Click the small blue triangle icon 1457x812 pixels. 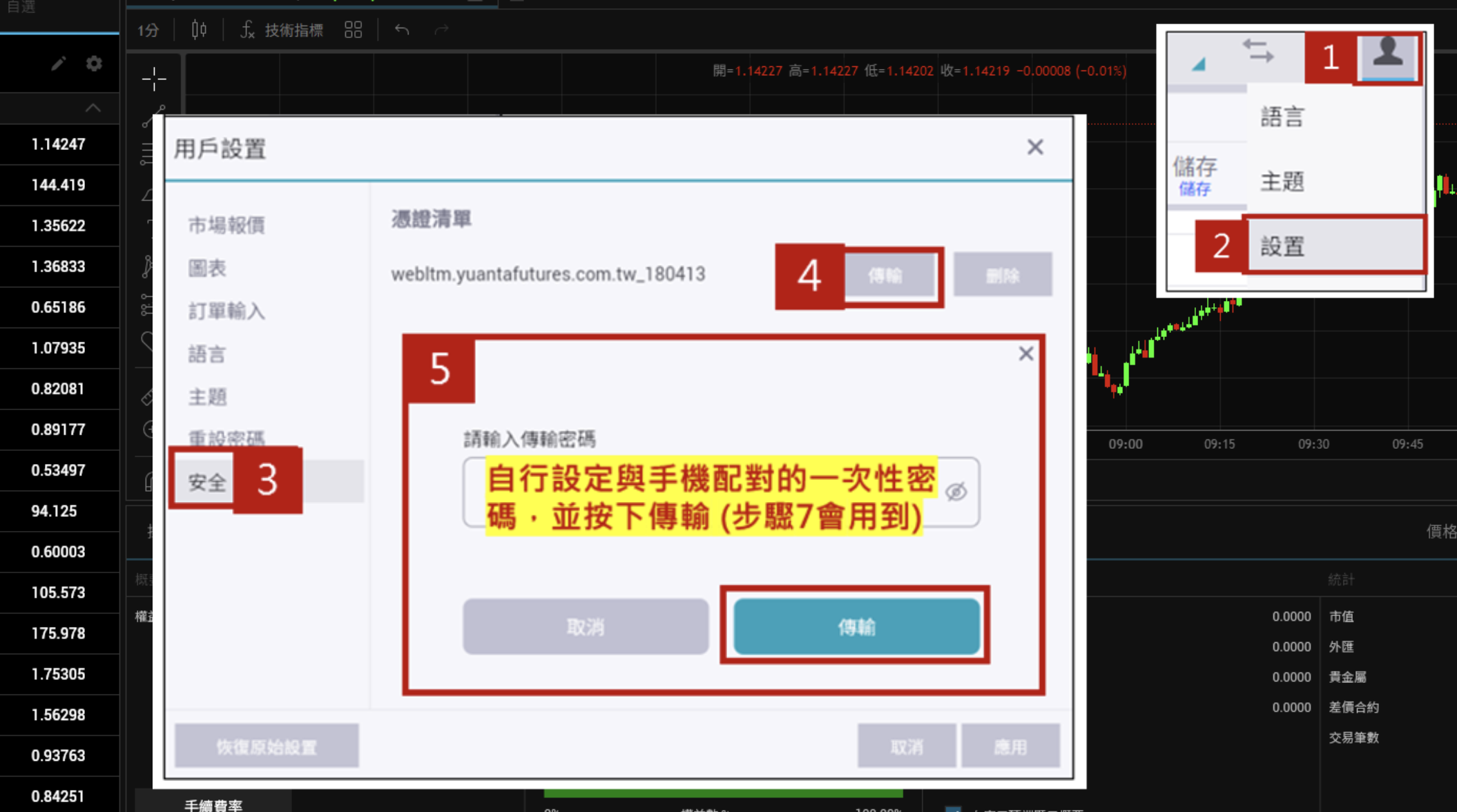tap(1199, 64)
